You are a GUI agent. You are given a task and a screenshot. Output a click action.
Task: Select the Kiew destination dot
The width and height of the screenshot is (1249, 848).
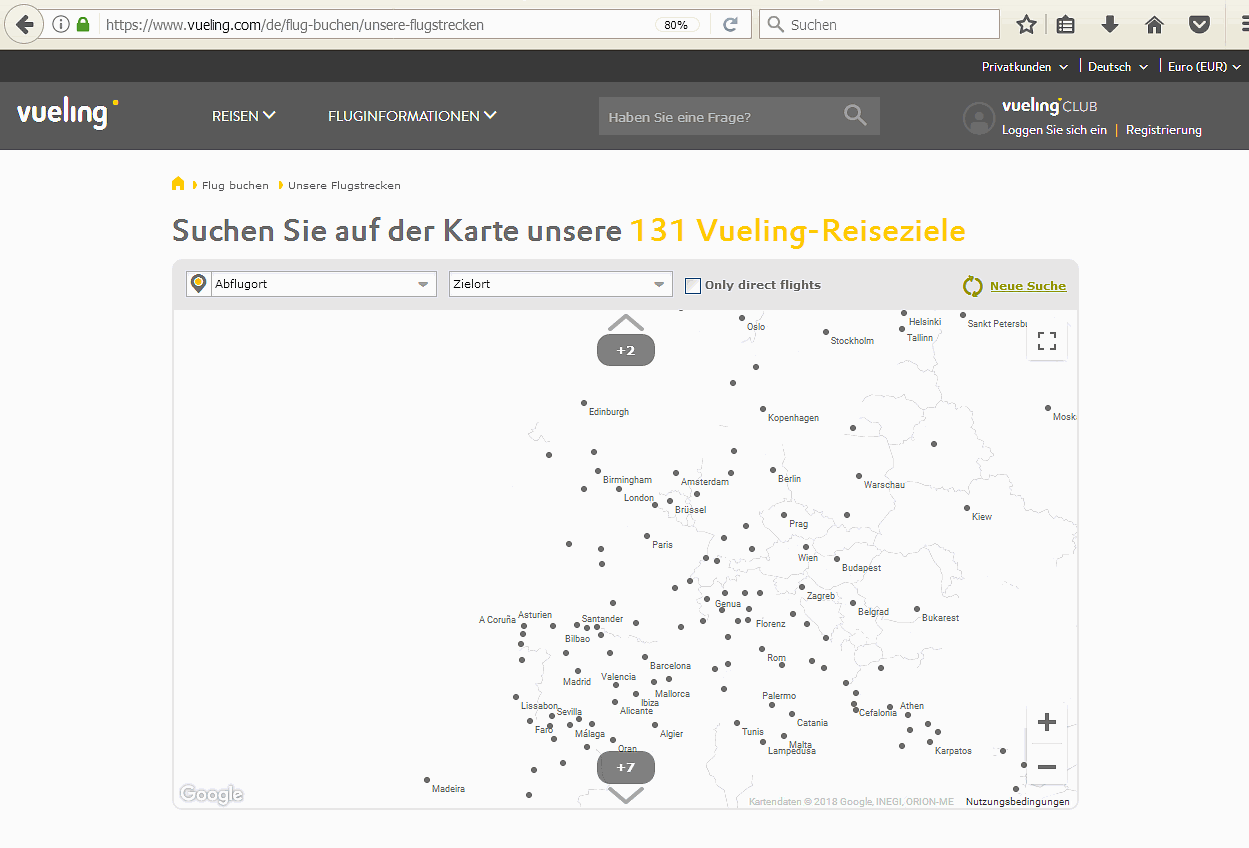pyautogui.click(x=967, y=508)
